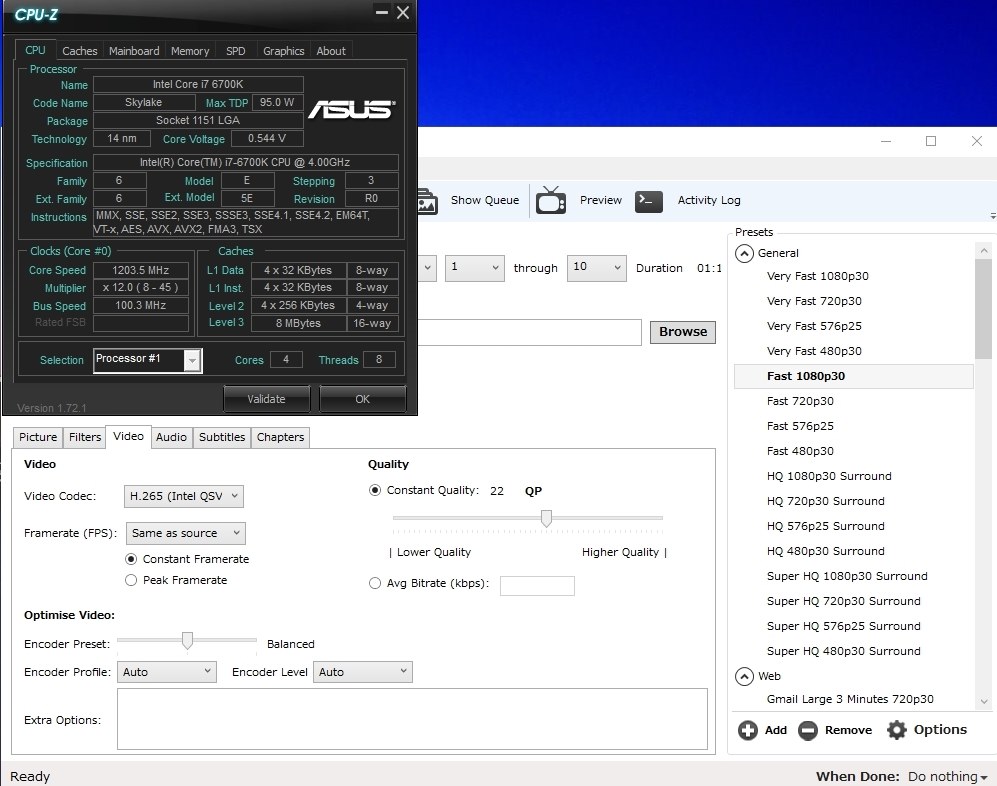This screenshot has width=997, height=786.
Task: Click the Add preset plus icon
Action: [x=748, y=730]
